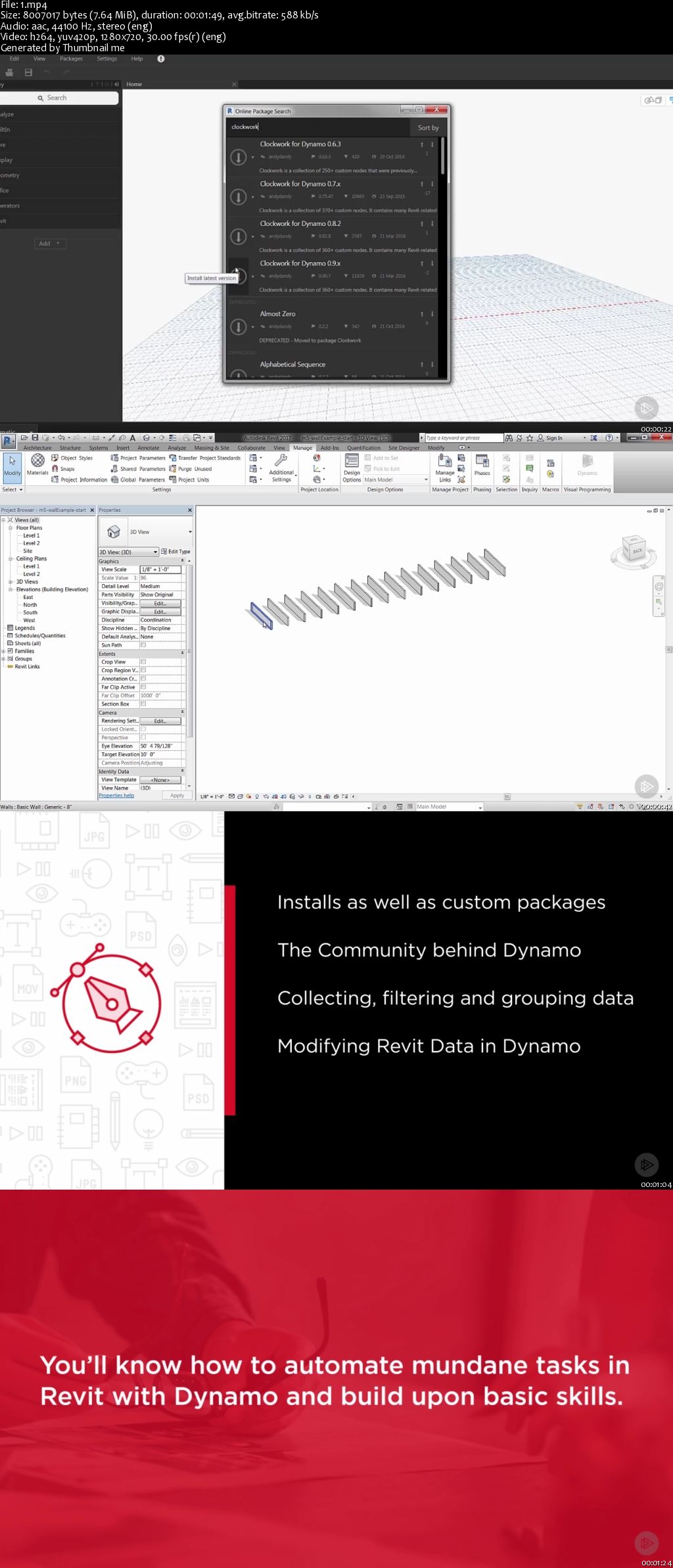
Task: Install Clockwork for Dynamo 0.6.3 package
Action: pos(238,157)
